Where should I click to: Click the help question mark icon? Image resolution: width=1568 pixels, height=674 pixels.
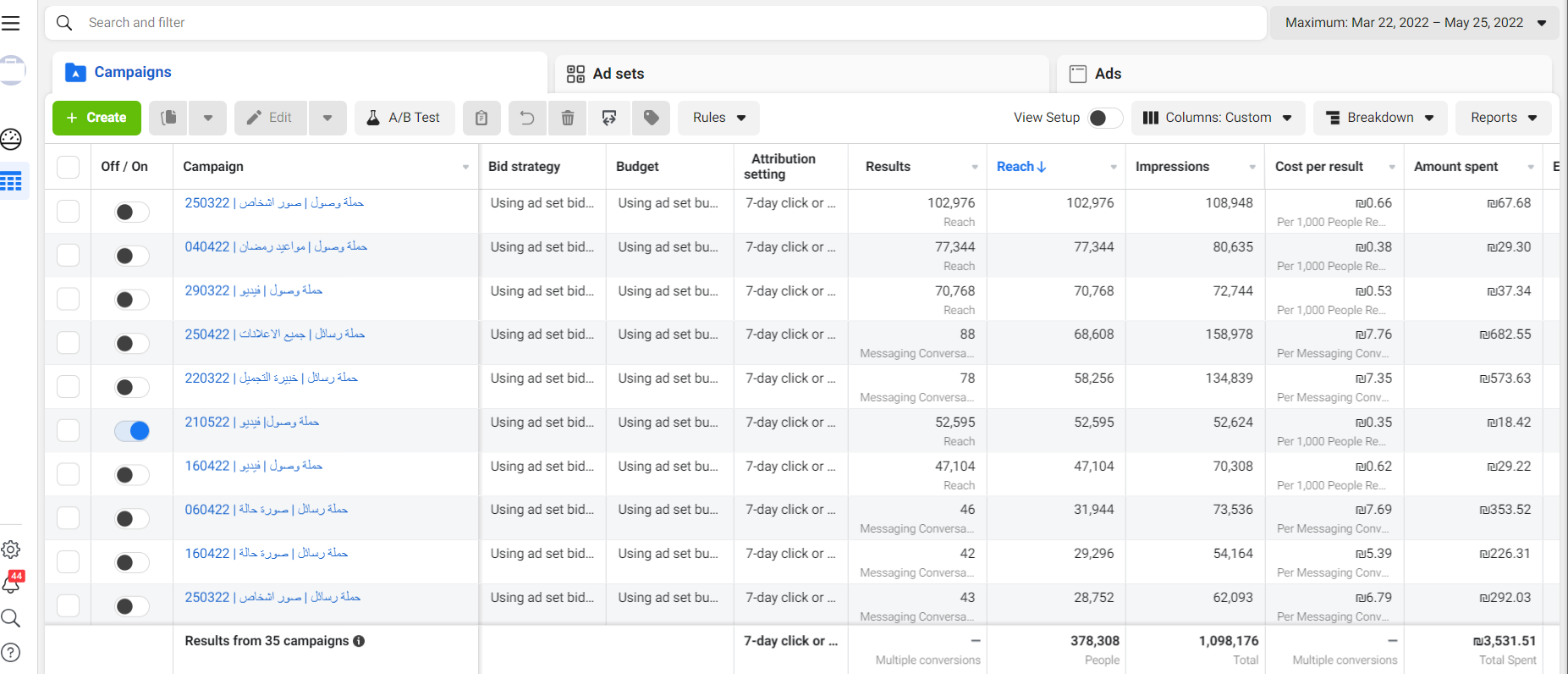pyautogui.click(x=11, y=653)
